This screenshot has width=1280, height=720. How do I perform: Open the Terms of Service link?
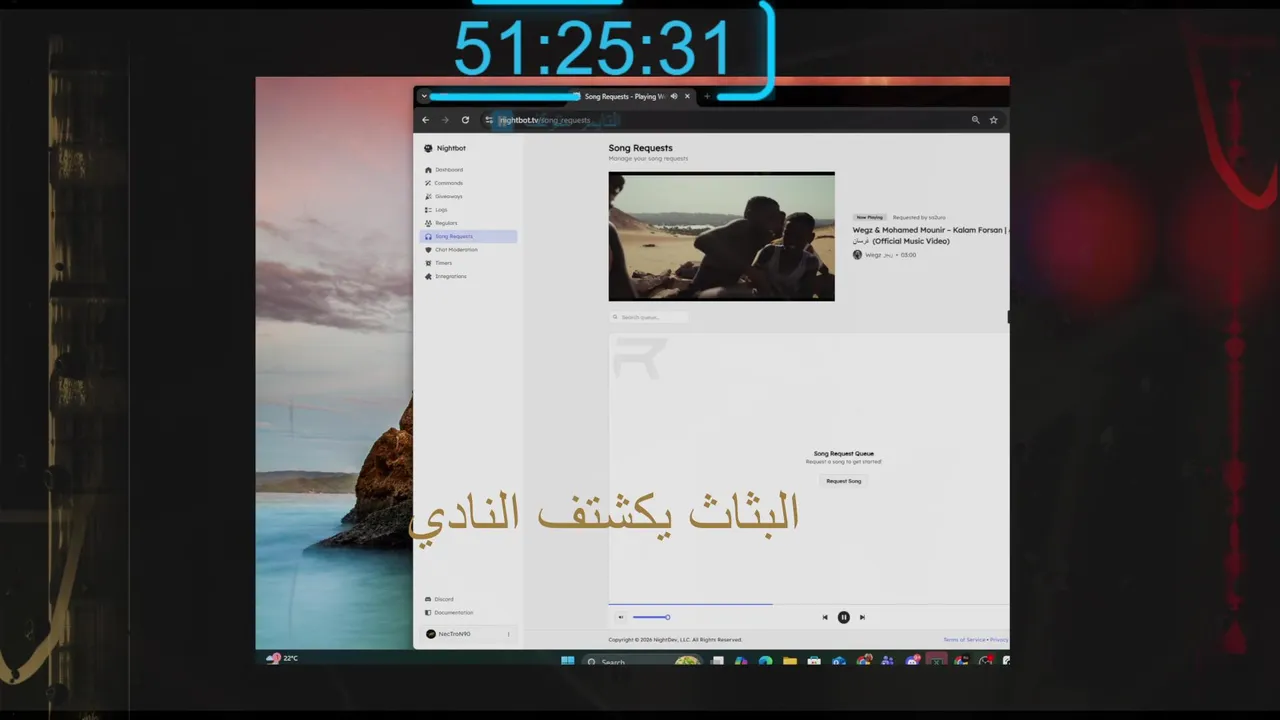[x=964, y=640]
